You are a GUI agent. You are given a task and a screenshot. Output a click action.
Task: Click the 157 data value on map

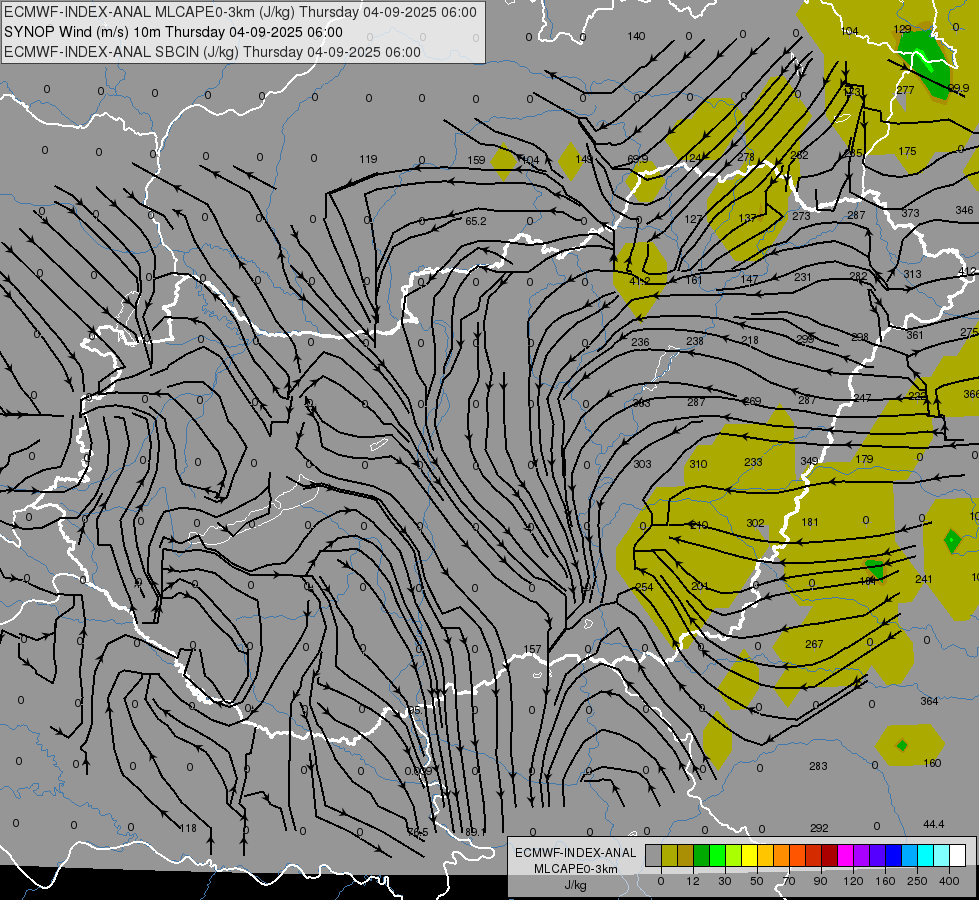(x=532, y=650)
